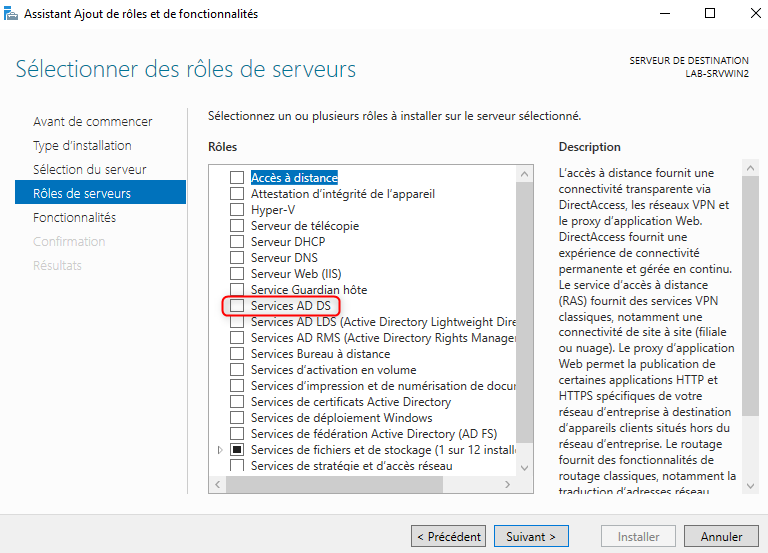Viewport: 768px width, 553px height.
Task: Open the Type d'installation step
Action: 82,145
